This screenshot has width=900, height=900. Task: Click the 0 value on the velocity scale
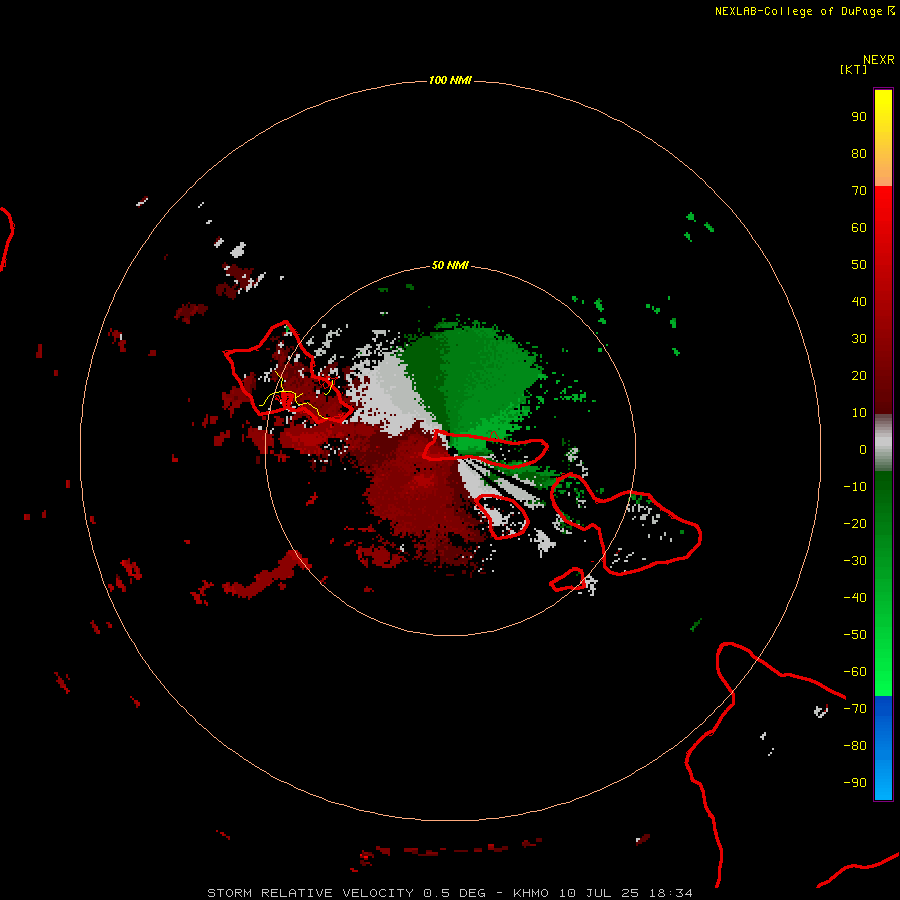(863, 450)
